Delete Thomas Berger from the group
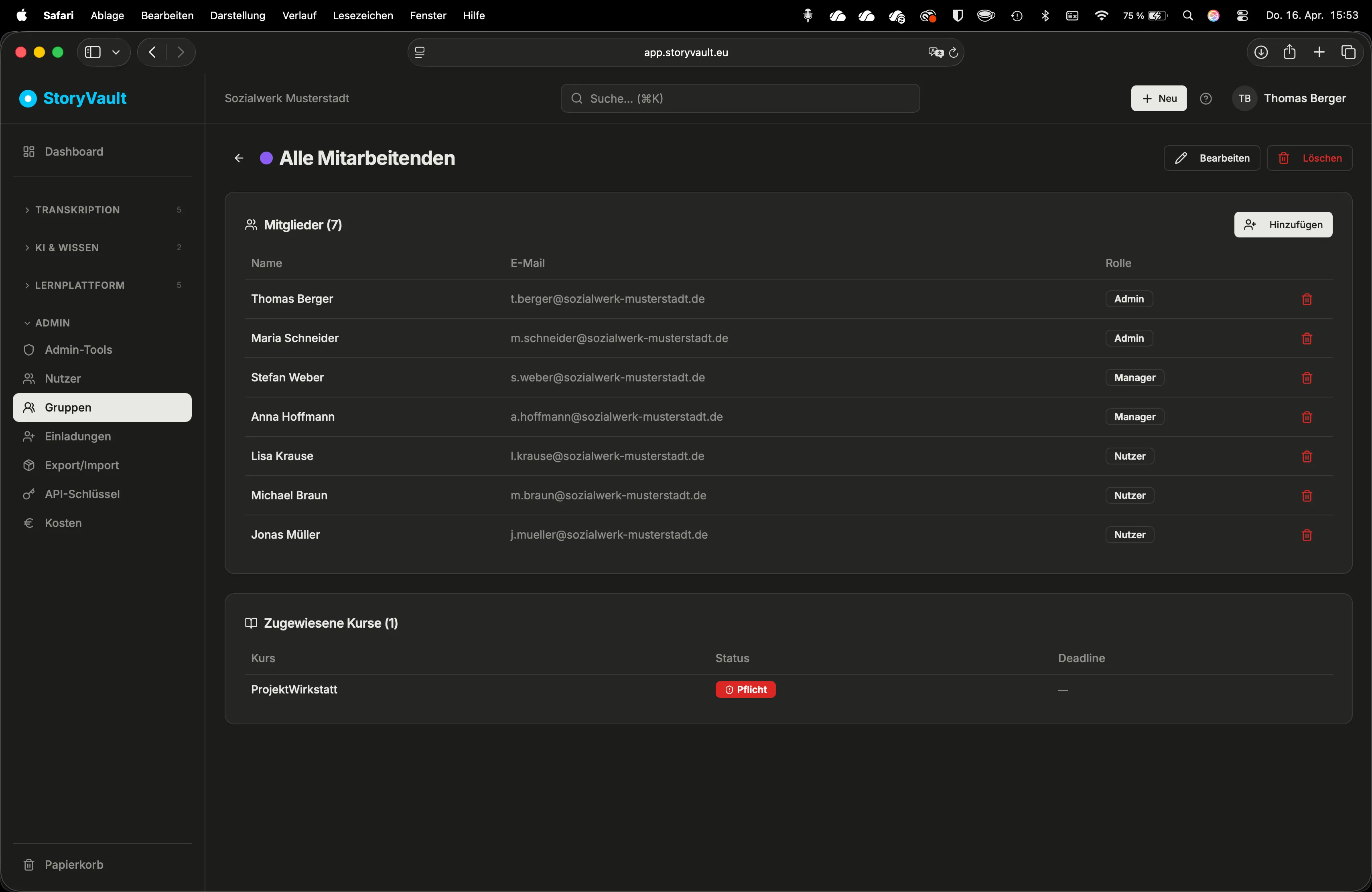The image size is (1372, 892). [x=1307, y=299]
